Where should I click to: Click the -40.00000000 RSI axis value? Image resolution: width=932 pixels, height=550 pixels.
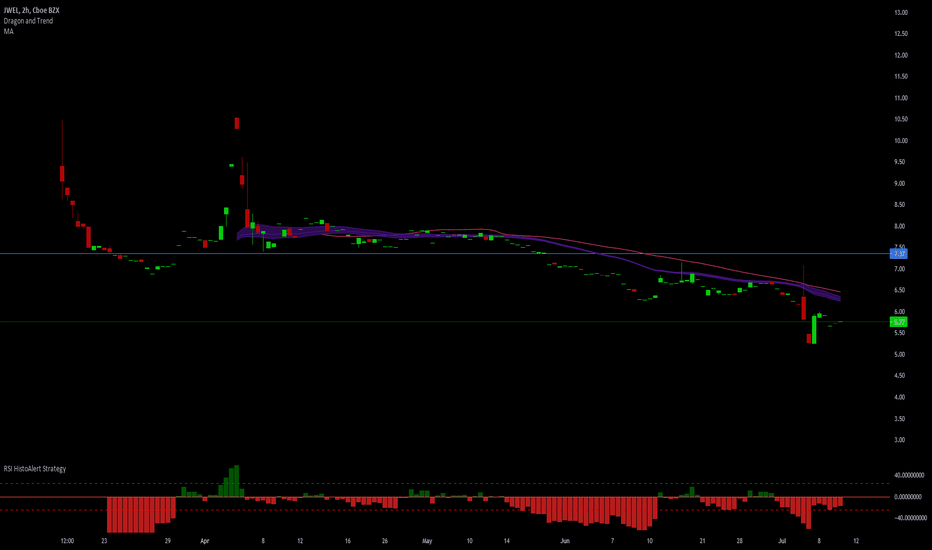tap(909, 518)
